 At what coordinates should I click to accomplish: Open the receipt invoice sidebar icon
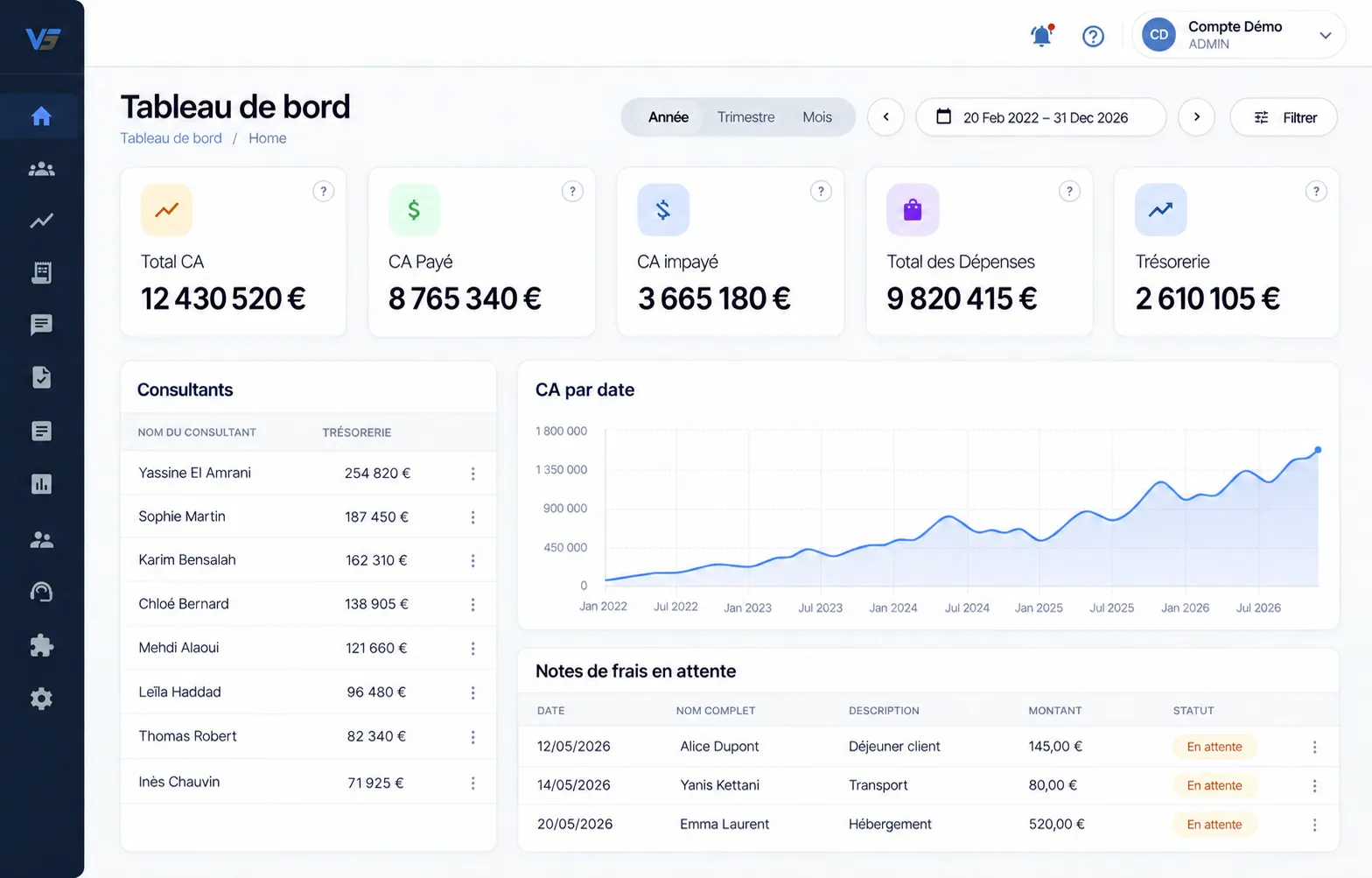41,272
